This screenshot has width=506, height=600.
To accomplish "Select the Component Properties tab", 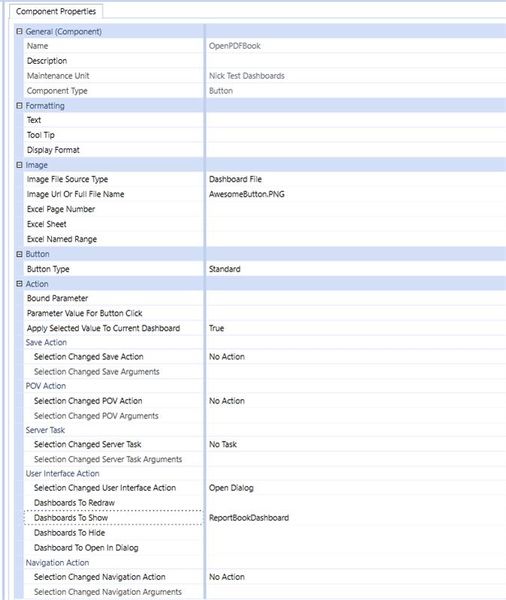I will coord(56,11).
